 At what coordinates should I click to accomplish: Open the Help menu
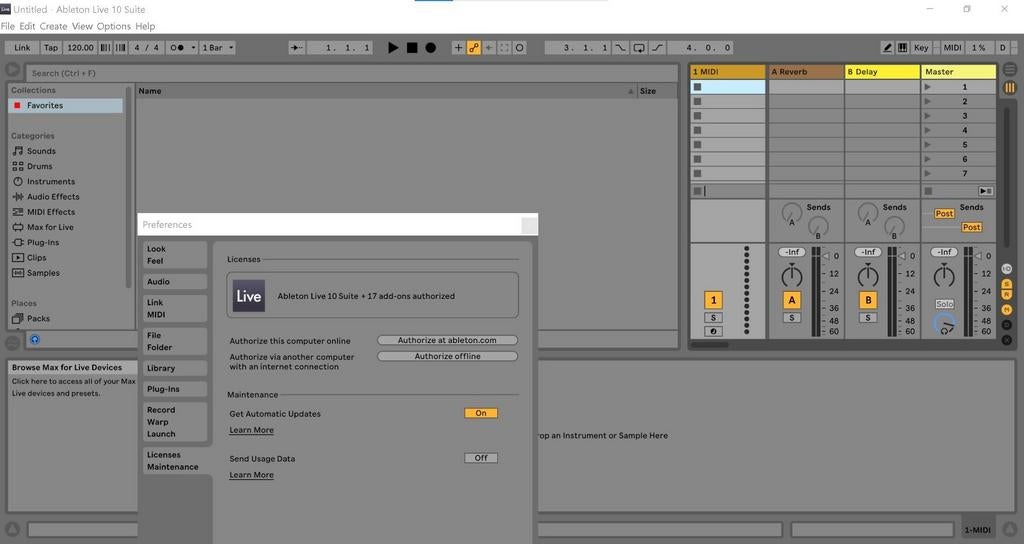(145, 26)
